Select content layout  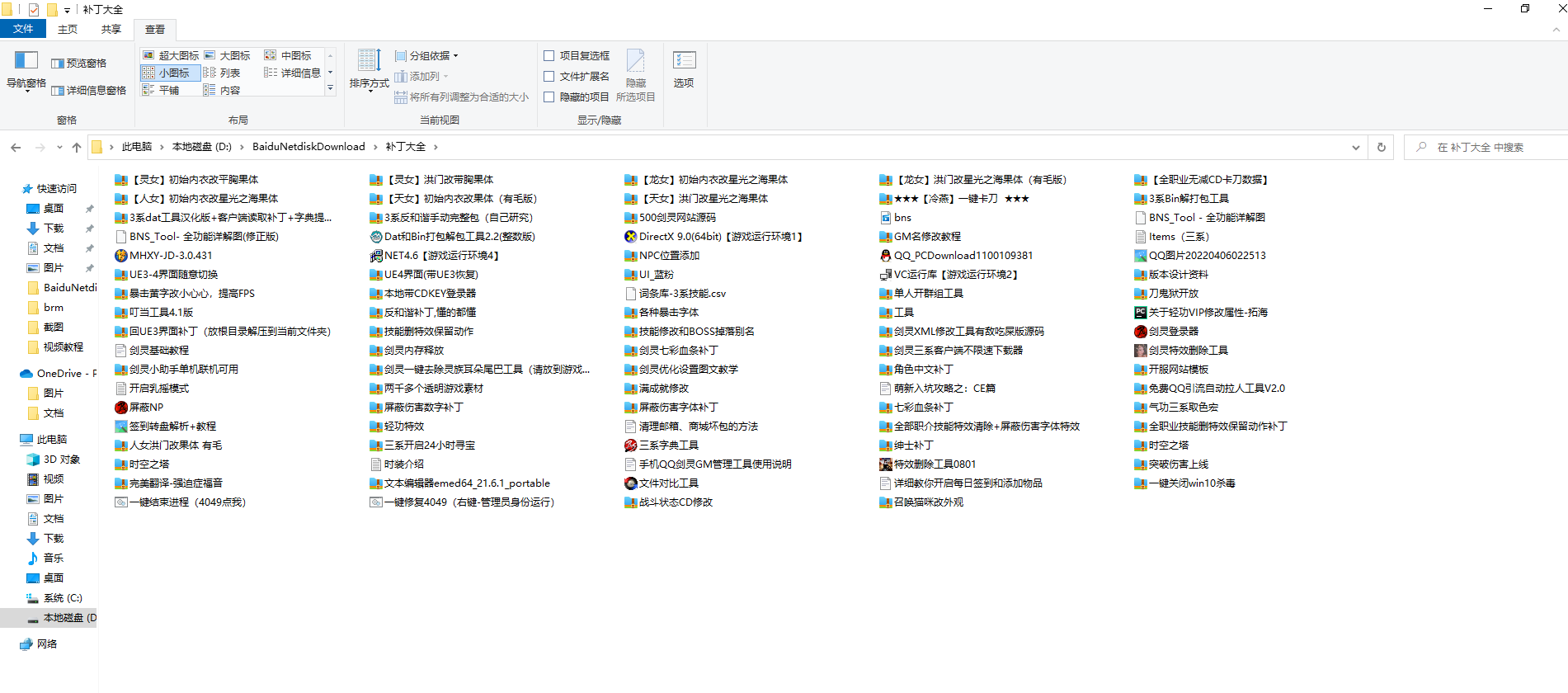point(222,90)
